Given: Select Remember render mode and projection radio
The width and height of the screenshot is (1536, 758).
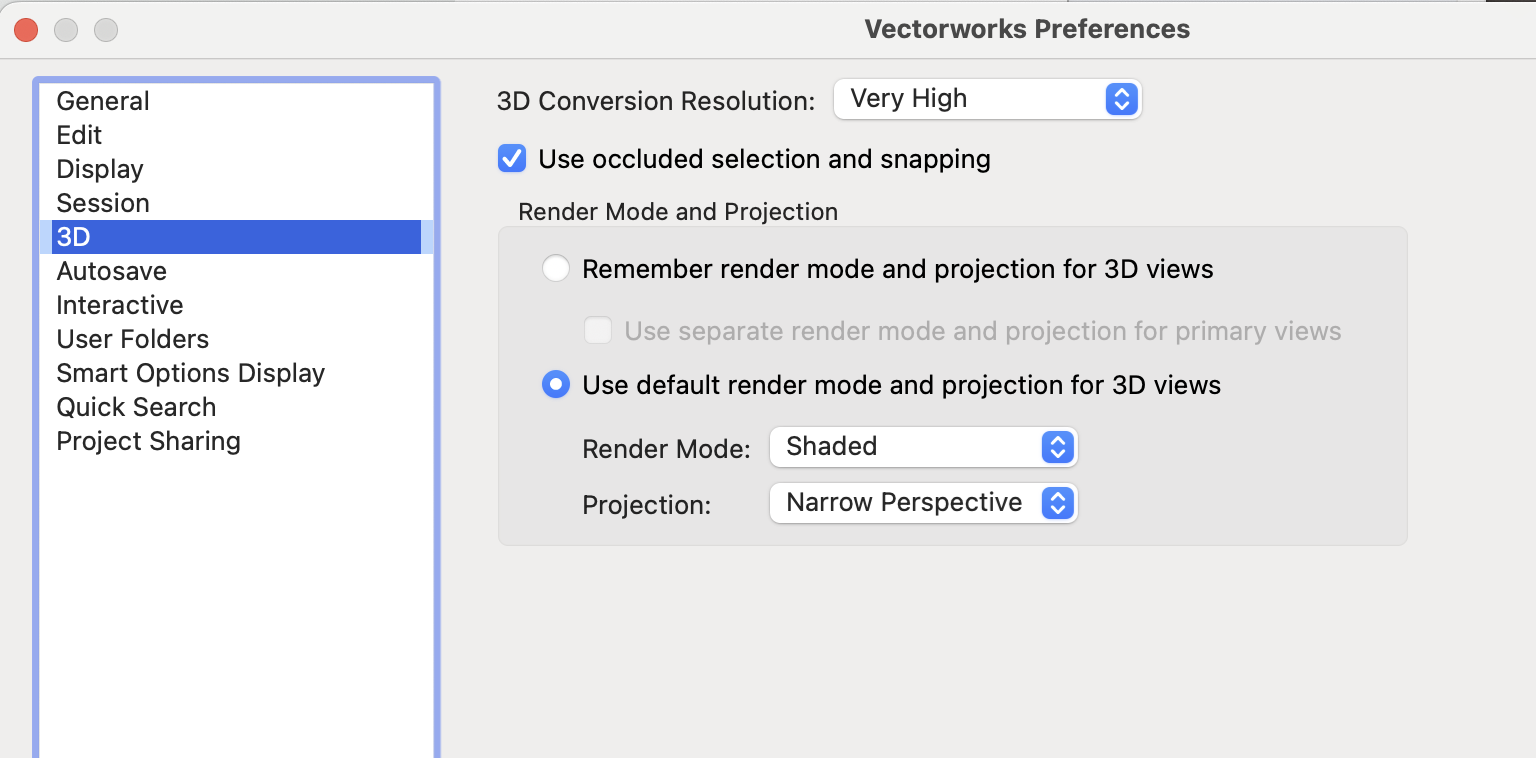Looking at the screenshot, I should coord(556,269).
